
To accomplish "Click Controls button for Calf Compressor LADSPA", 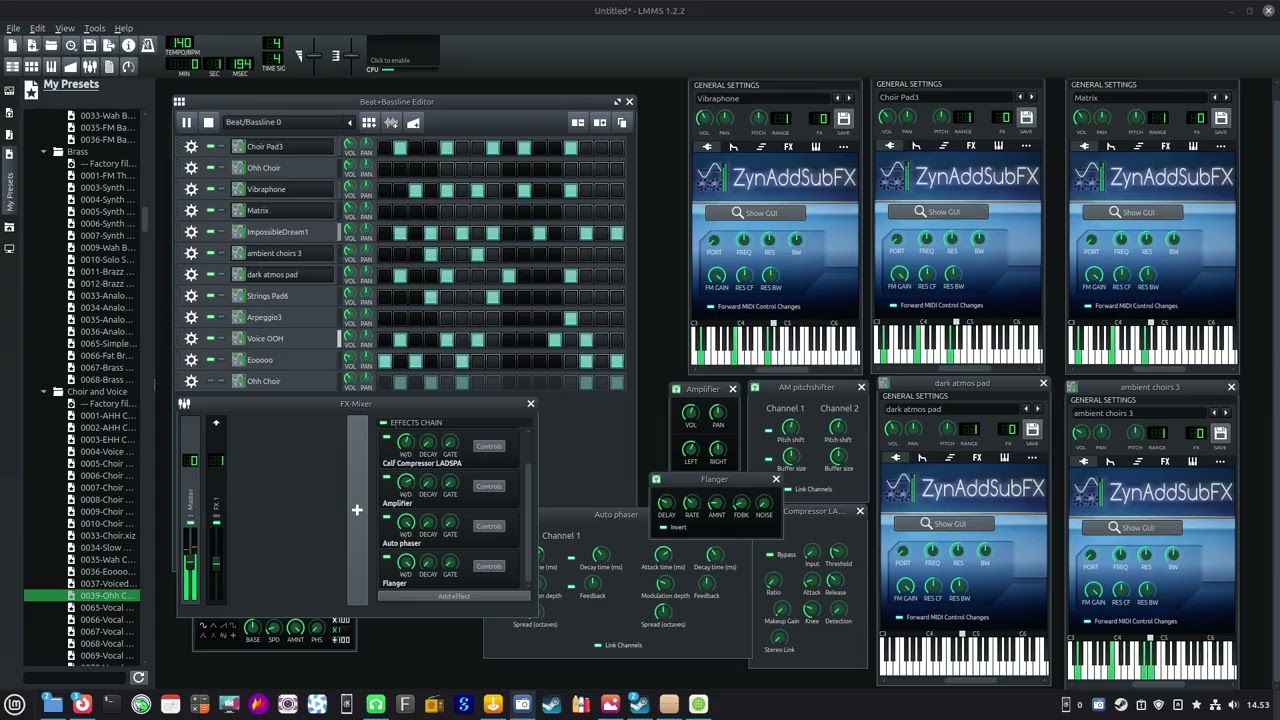I will 489,446.
